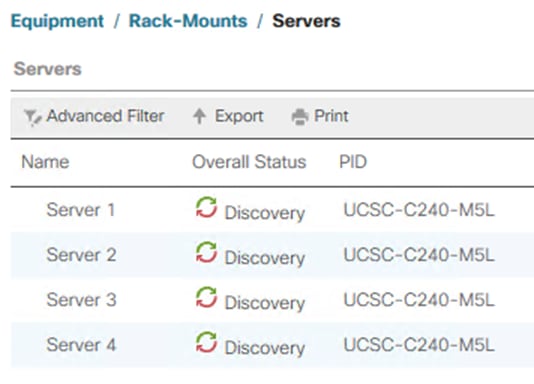
Task: Select the Server 4 row
Action: tap(272, 345)
